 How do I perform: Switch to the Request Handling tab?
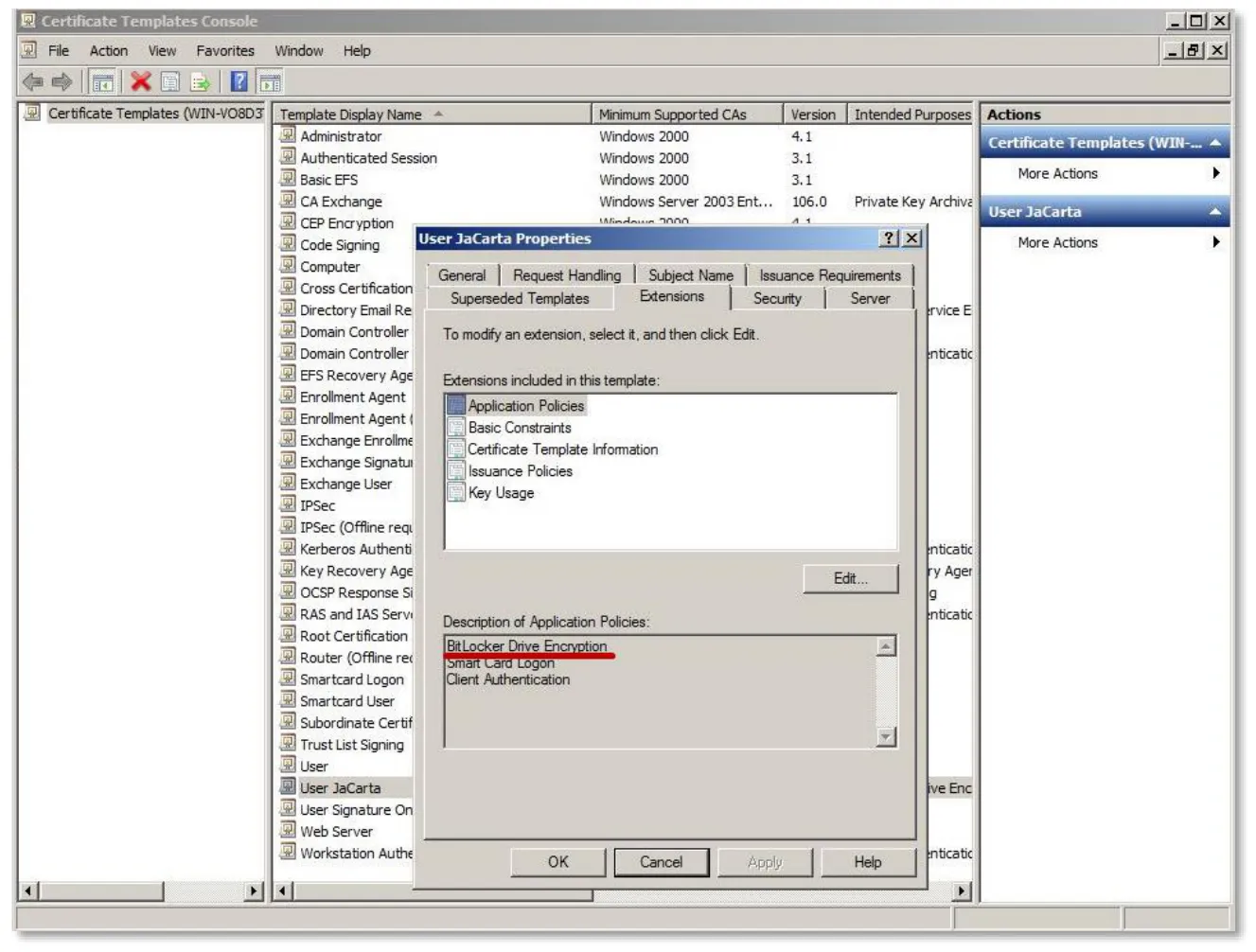(x=567, y=275)
